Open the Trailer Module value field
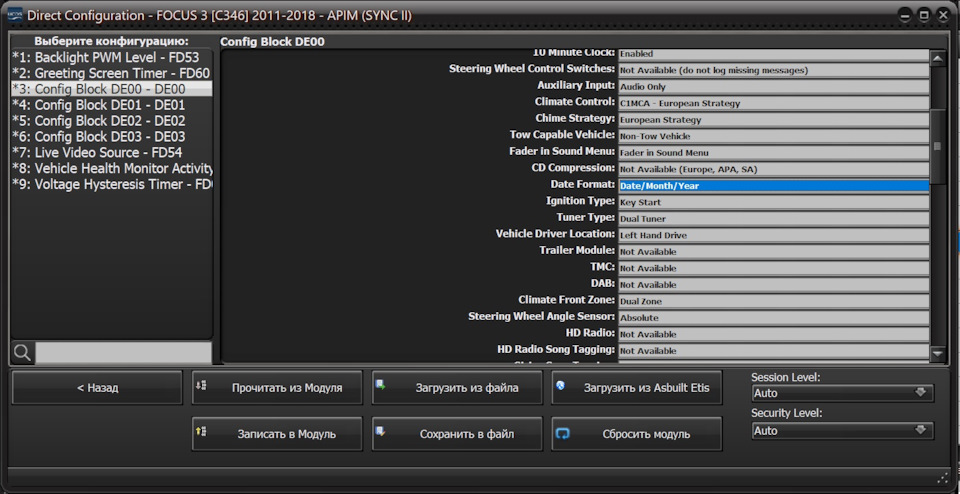960x494 pixels. pos(773,252)
